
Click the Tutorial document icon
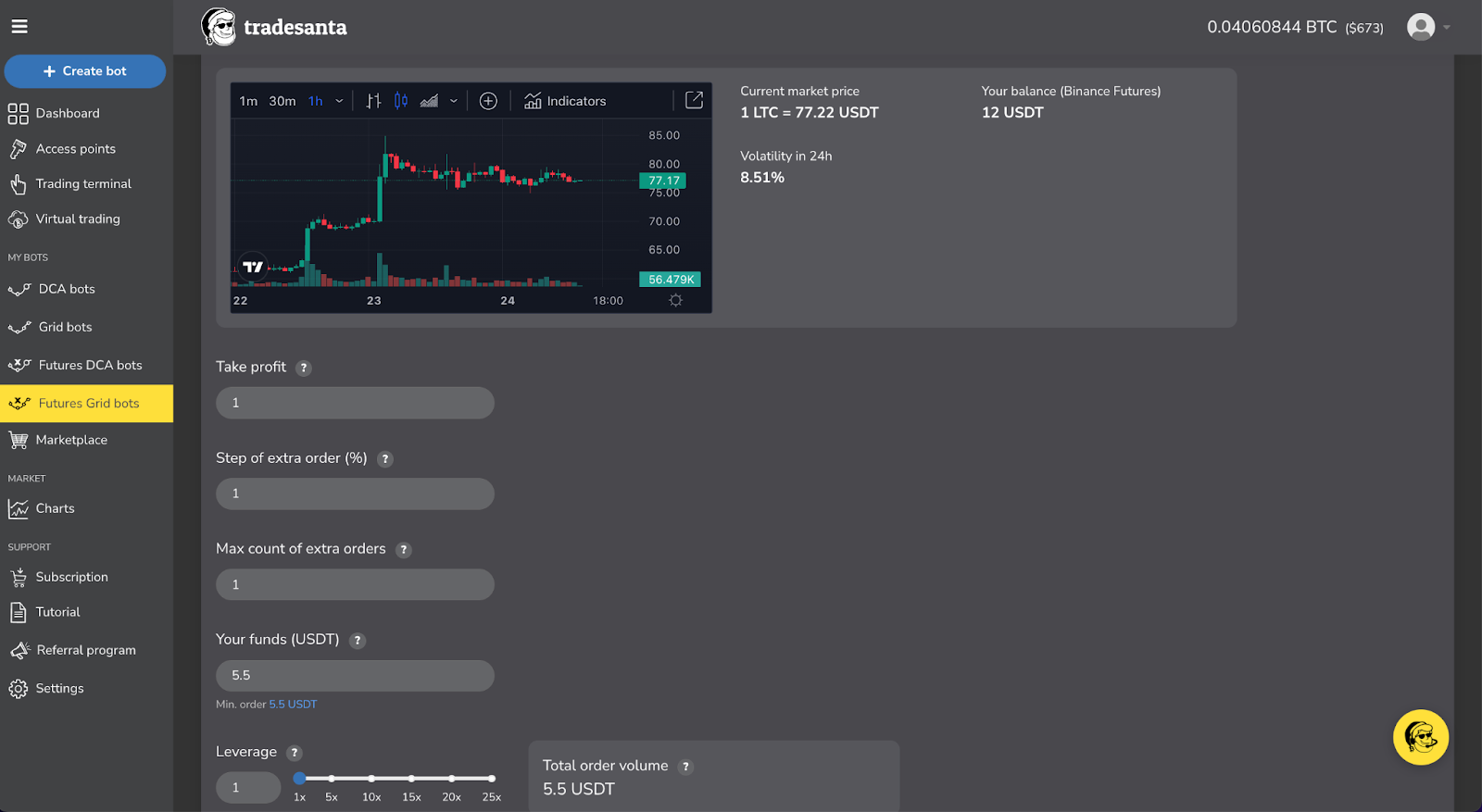(x=18, y=612)
